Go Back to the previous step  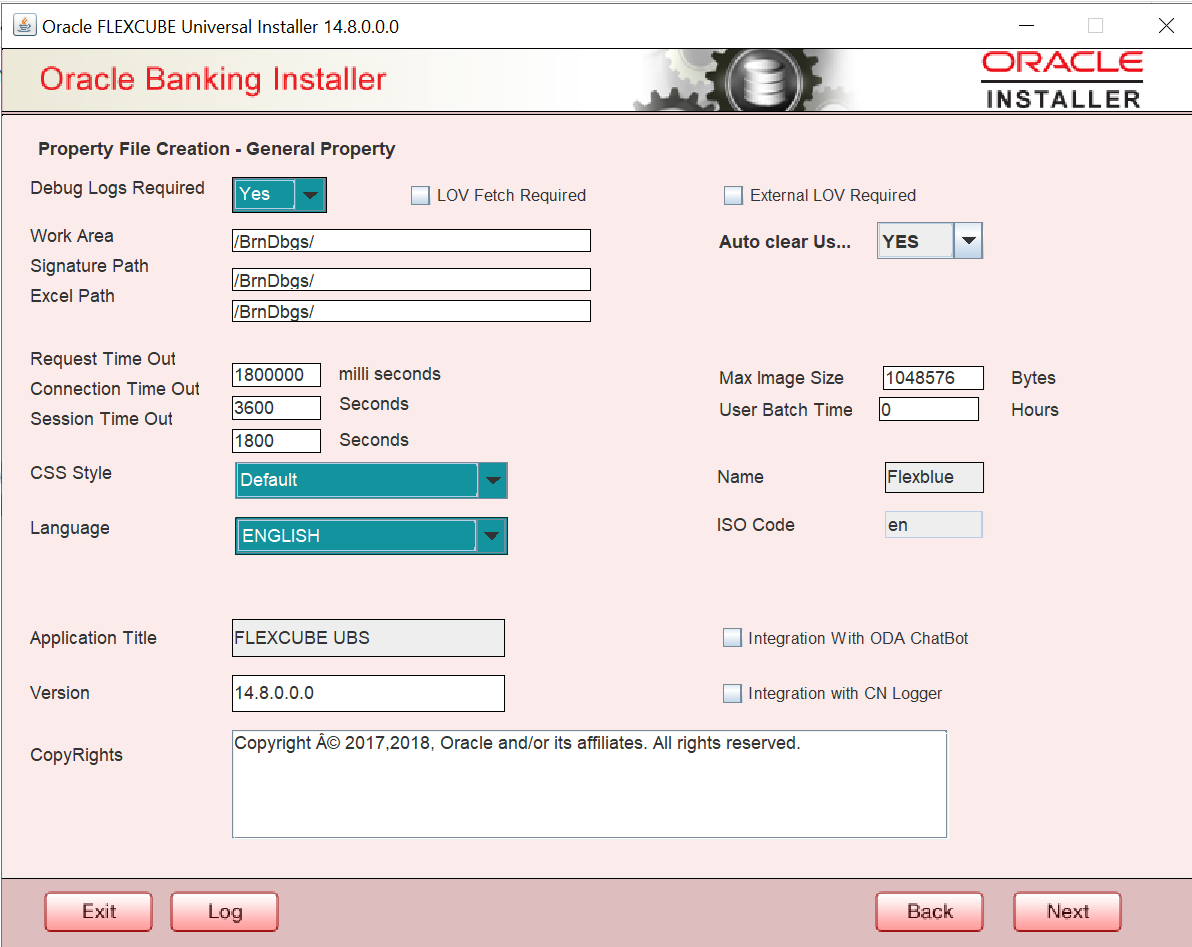tap(929, 911)
